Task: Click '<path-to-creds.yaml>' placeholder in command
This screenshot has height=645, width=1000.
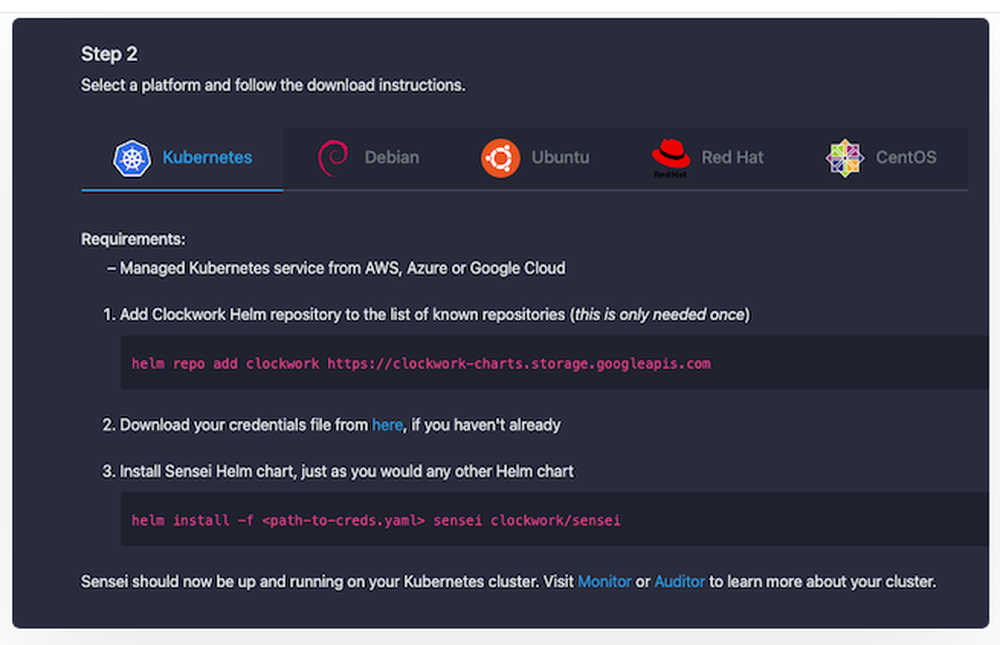Action: (x=343, y=521)
